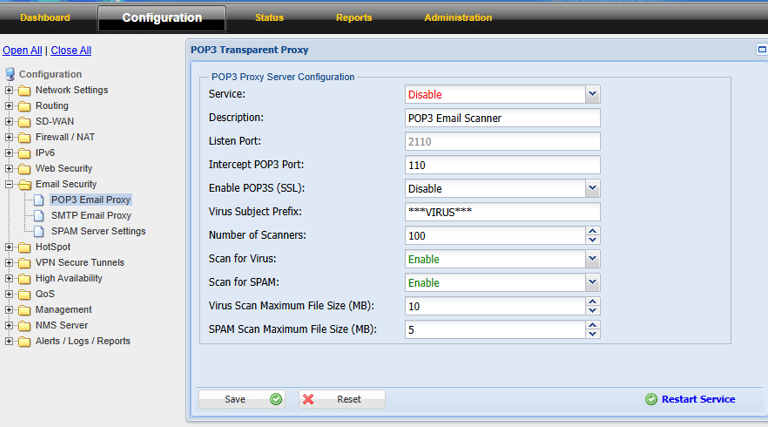Expand the Routing tree node

pyautogui.click(x=9, y=106)
